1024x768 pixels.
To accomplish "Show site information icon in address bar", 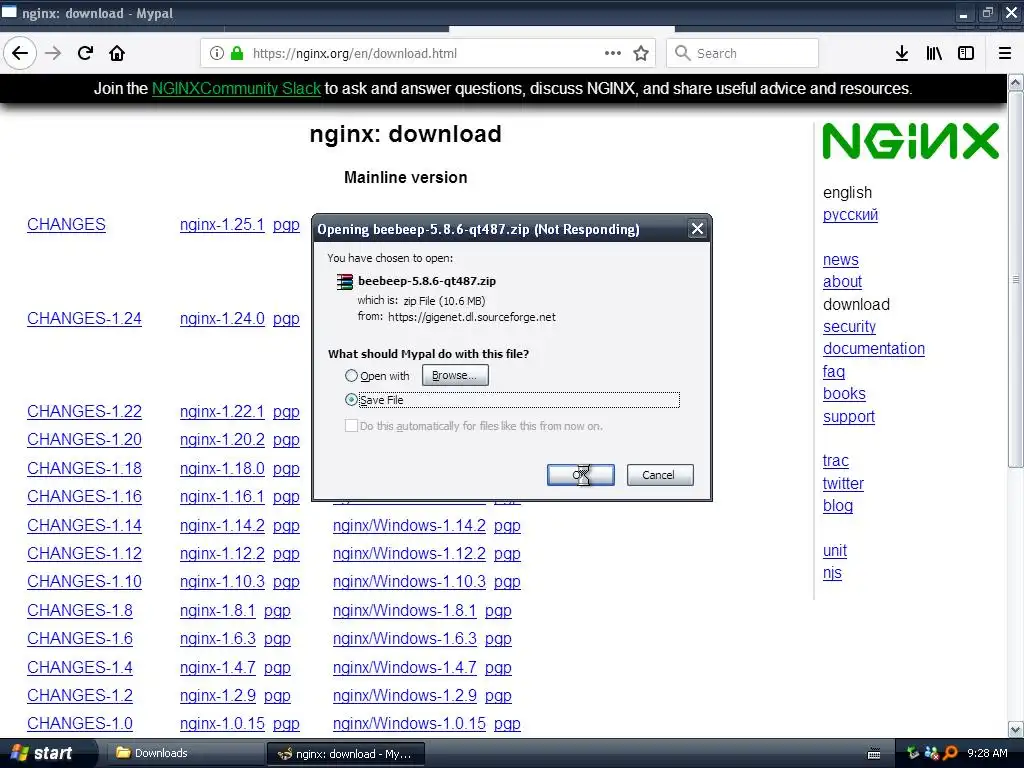I will coord(217,54).
